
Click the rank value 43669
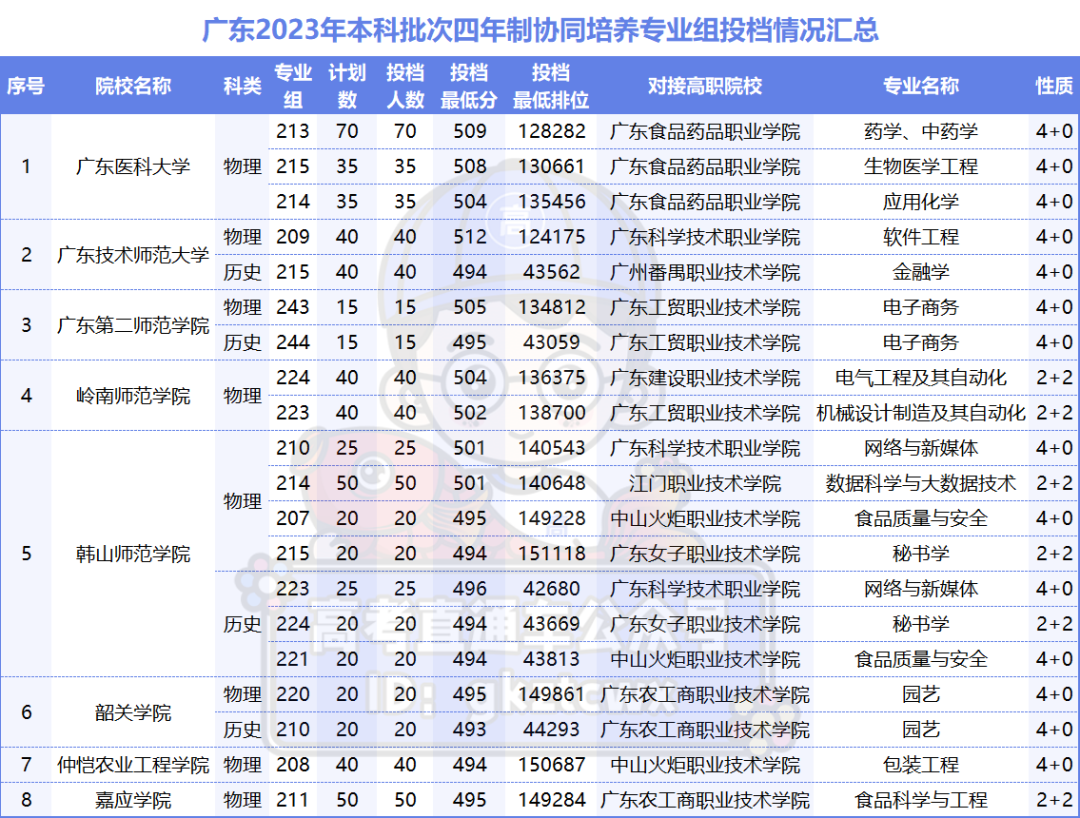point(552,624)
